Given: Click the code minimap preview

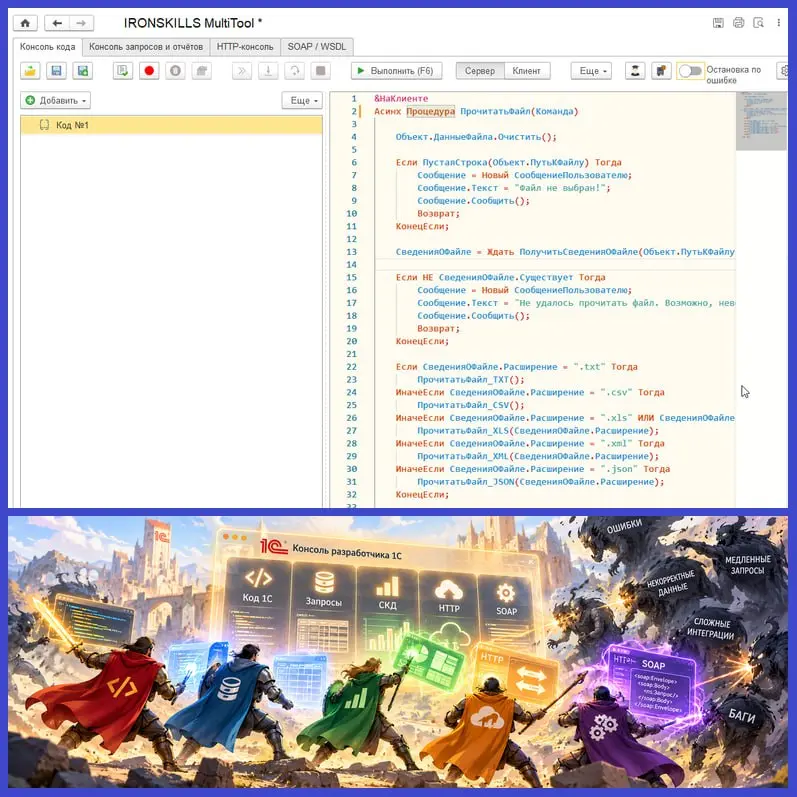Looking at the screenshot, I should click(x=761, y=121).
